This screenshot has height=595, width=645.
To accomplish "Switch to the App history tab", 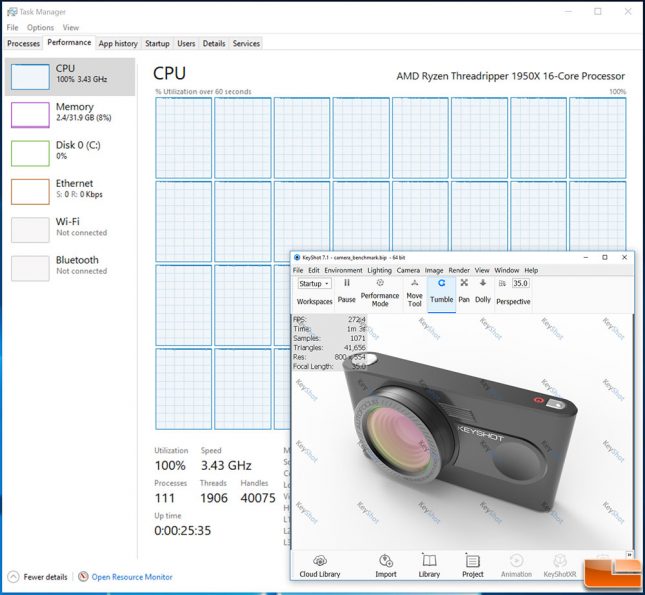I will tap(118, 44).
